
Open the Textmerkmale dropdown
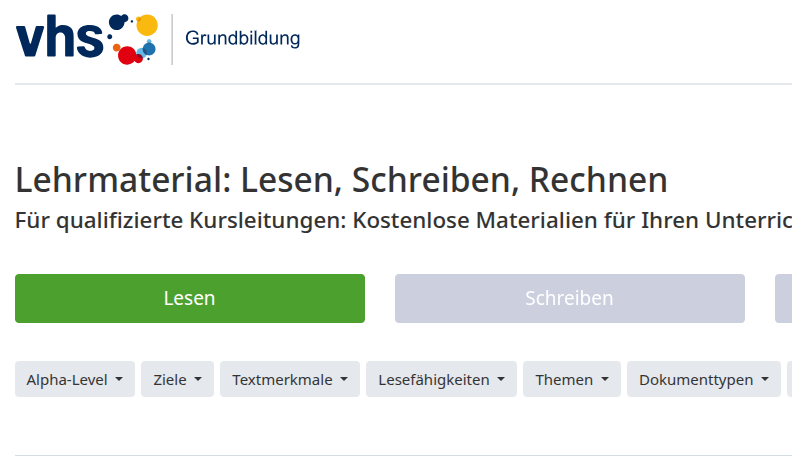coord(290,380)
